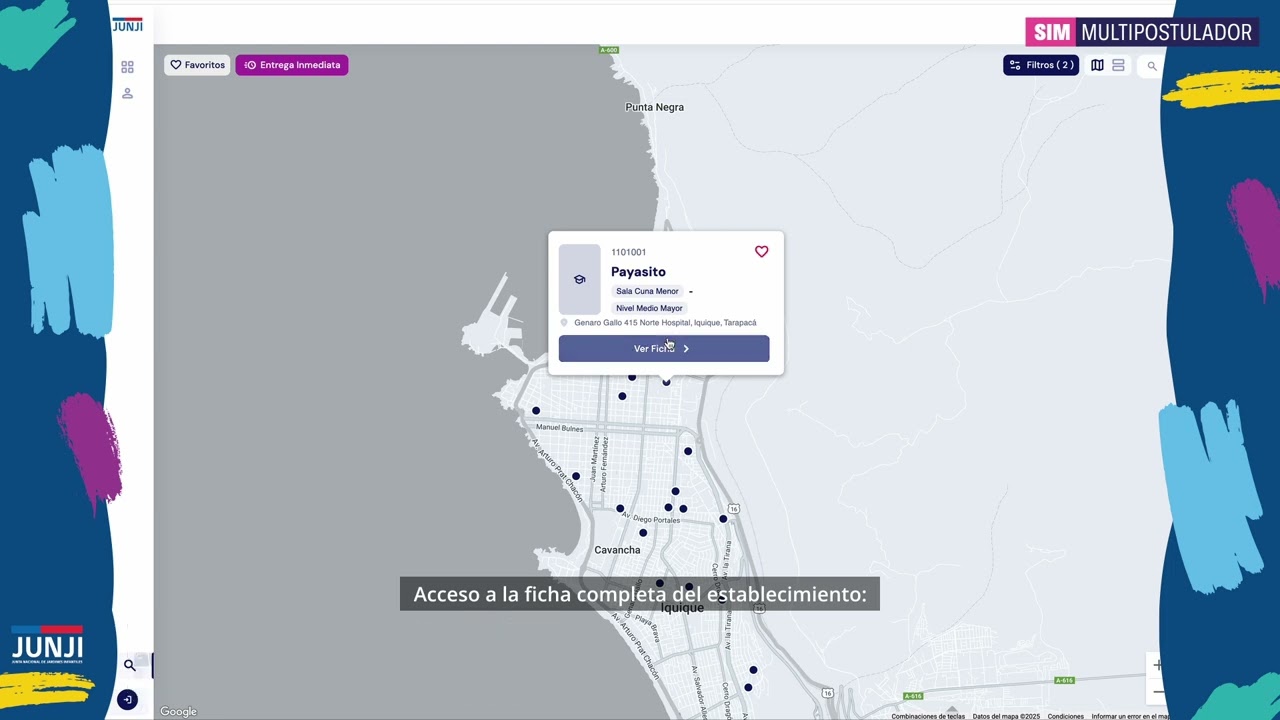Click the round login arrow icon
The height and width of the screenshot is (720, 1280).
pyautogui.click(x=127, y=700)
